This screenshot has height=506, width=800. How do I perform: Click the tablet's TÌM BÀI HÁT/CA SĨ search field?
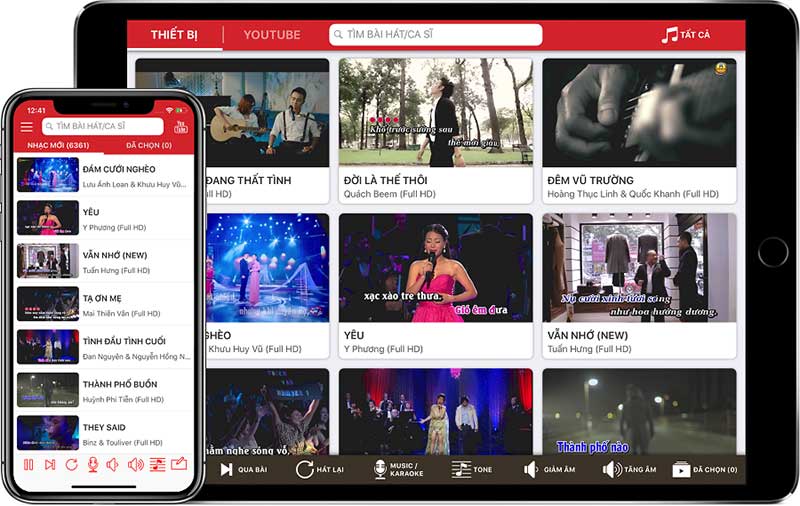[x=436, y=35]
